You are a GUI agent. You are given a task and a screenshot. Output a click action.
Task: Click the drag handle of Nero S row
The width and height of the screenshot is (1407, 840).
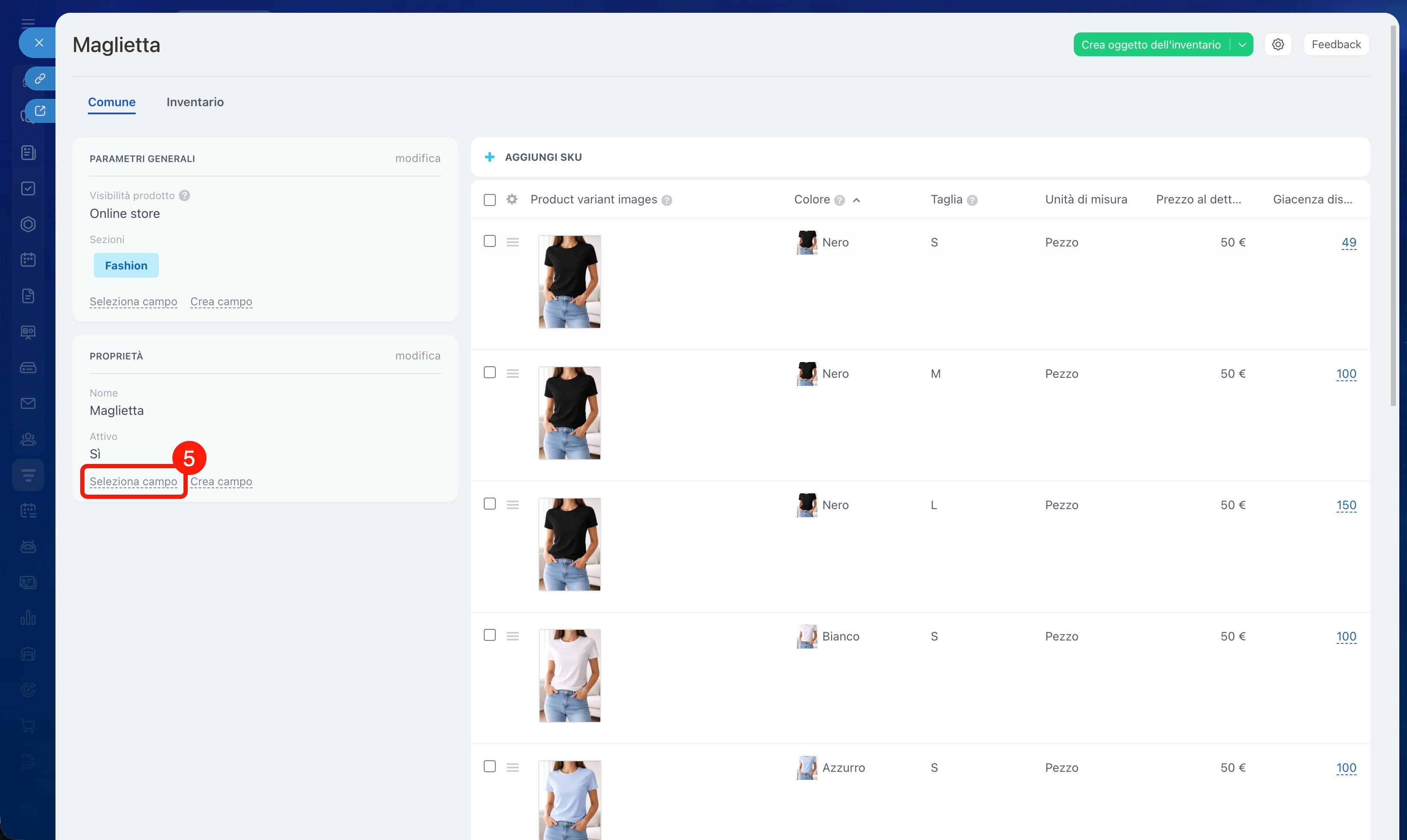point(512,242)
